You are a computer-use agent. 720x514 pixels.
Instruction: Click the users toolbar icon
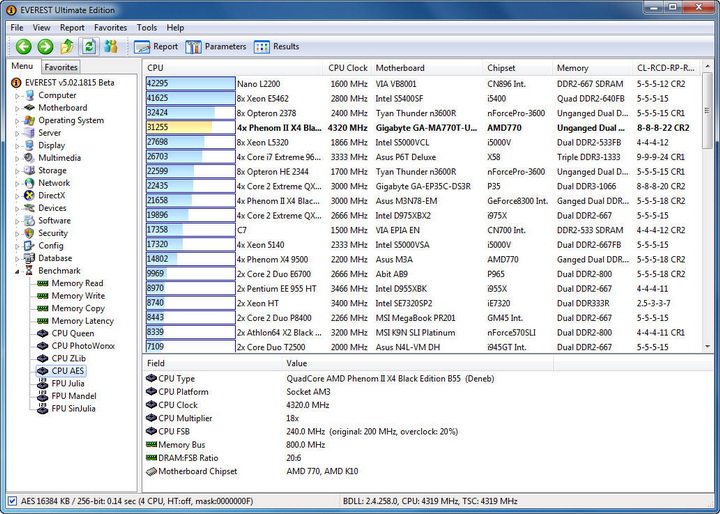(111, 46)
